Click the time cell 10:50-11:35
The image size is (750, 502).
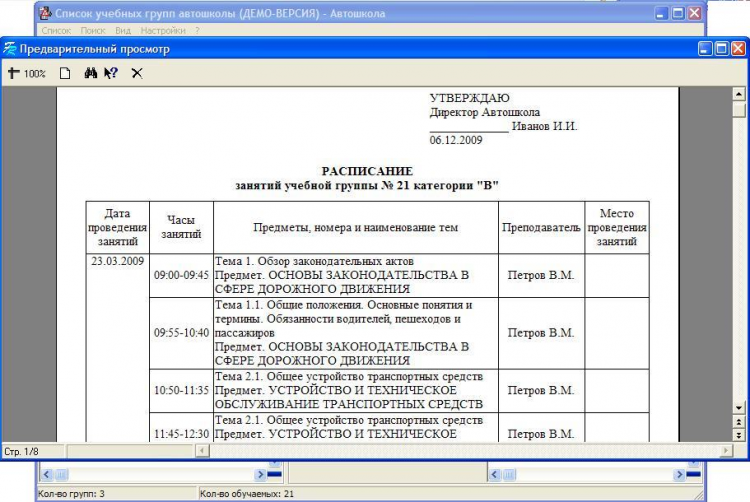pos(181,390)
